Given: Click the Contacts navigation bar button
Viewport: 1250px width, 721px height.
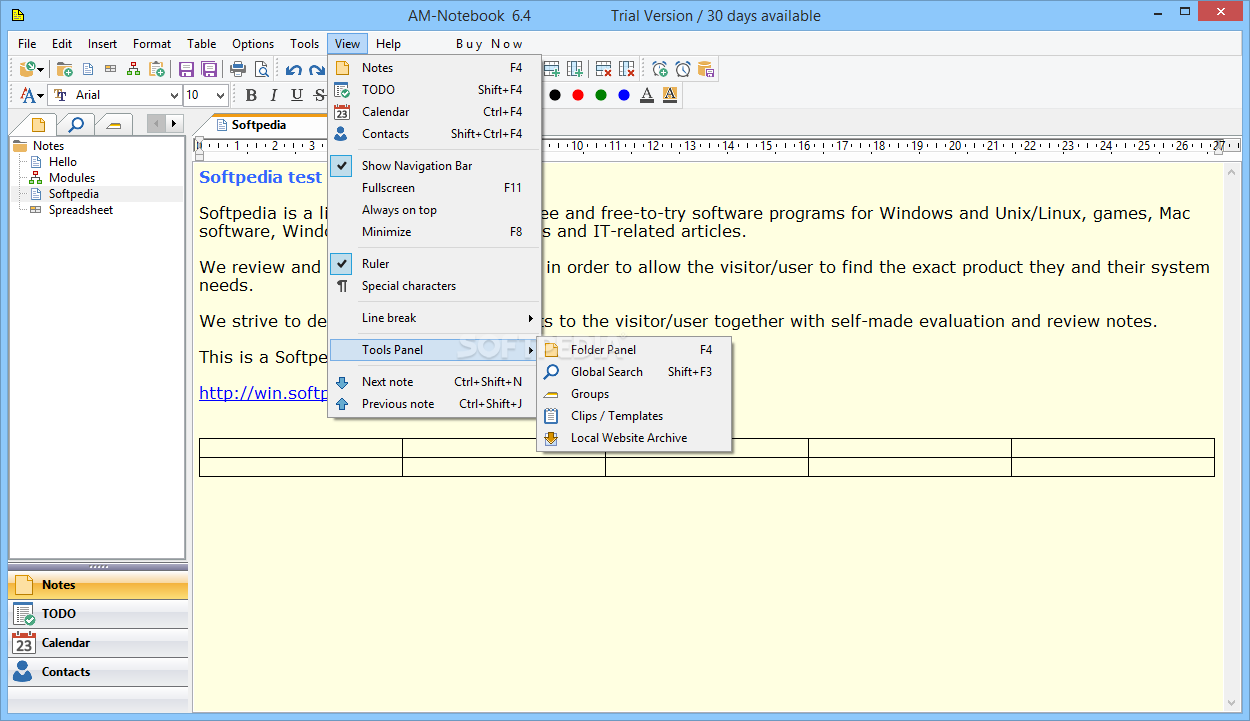Looking at the screenshot, I should [98, 672].
